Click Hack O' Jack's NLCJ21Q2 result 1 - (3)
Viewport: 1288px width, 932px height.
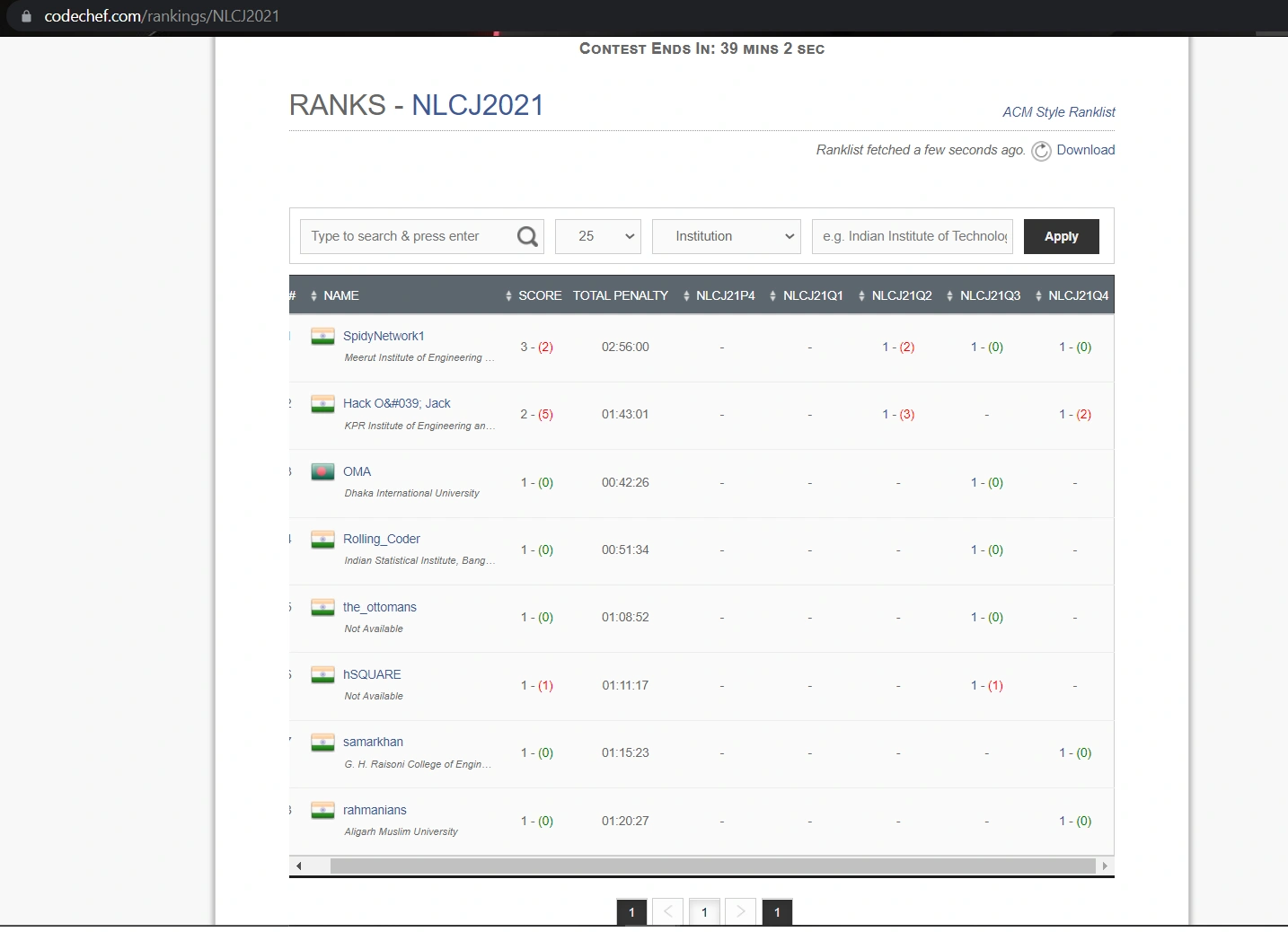pyautogui.click(x=898, y=414)
